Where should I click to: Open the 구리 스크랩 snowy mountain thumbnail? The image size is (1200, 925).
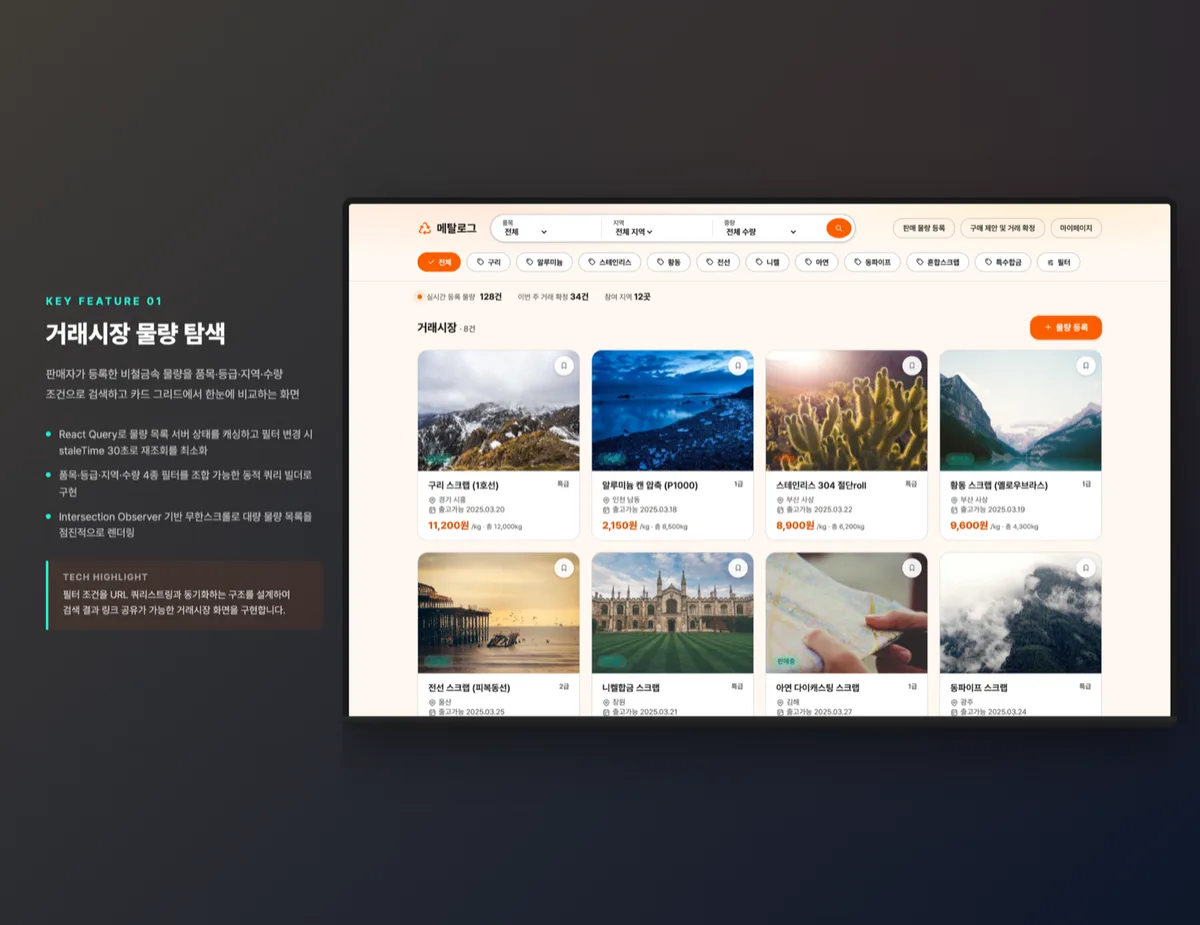coord(498,410)
